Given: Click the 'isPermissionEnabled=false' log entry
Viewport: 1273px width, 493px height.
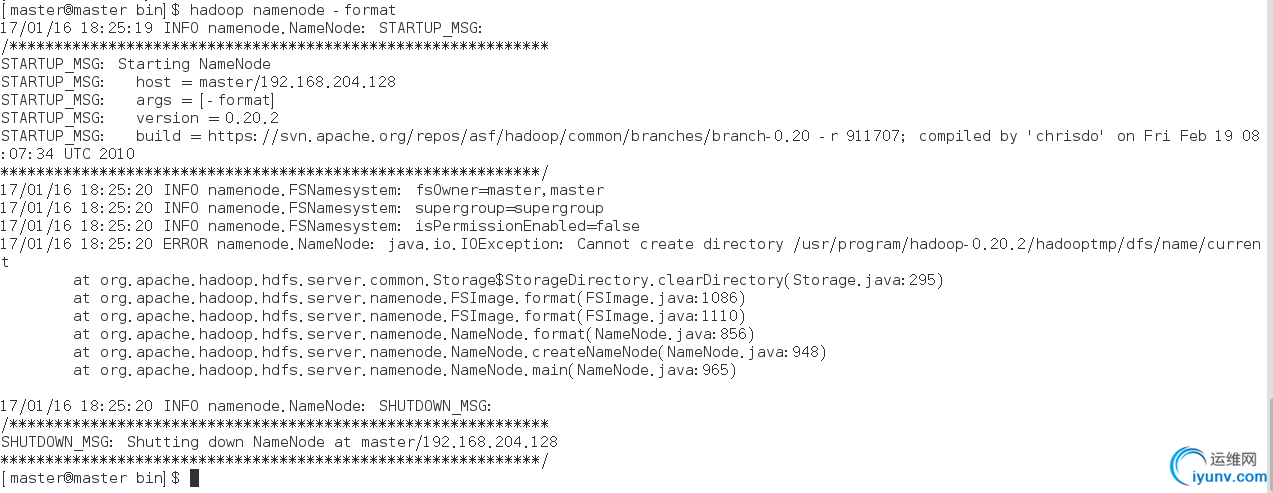Looking at the screenshot, I should [x=528, y=226].
